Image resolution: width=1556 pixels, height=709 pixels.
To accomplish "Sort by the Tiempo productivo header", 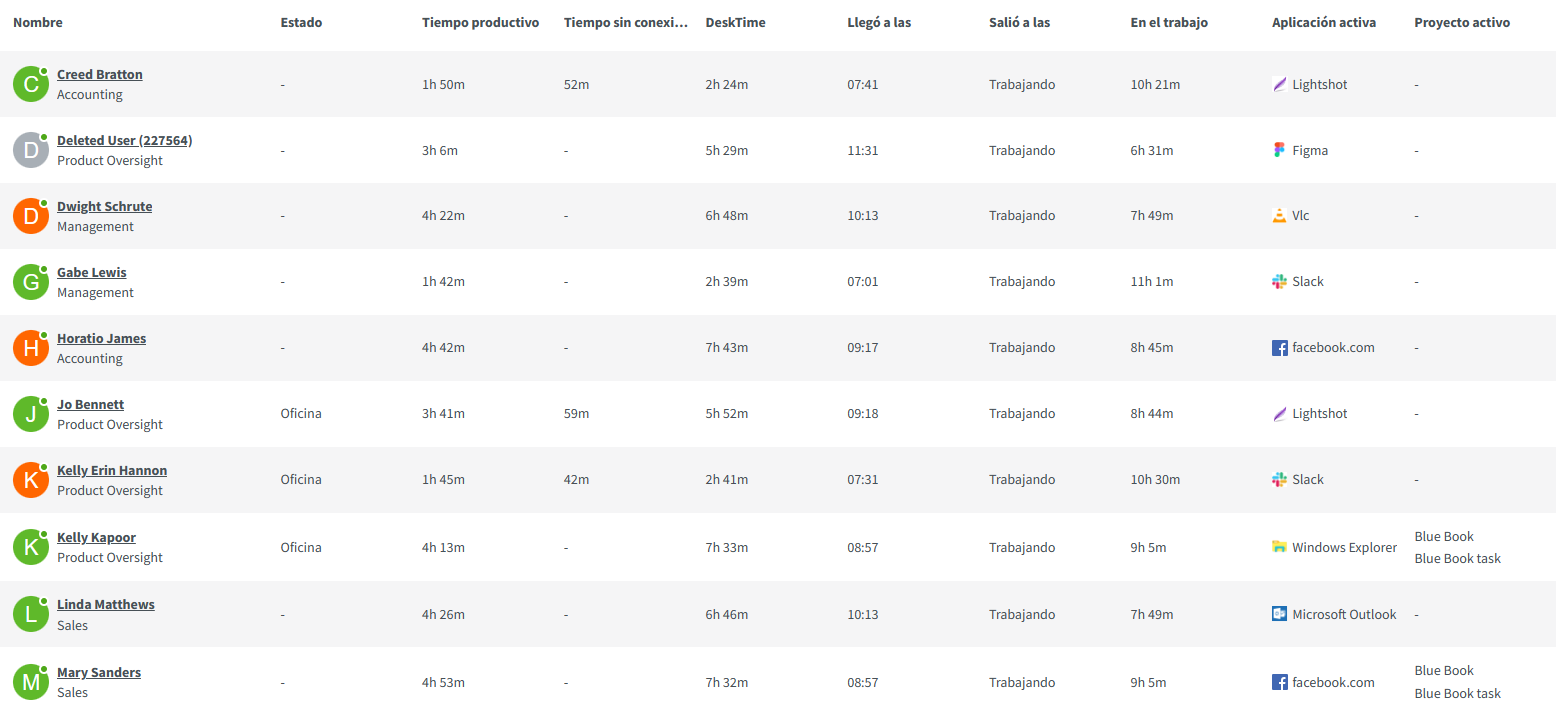I will pyautogui.click(x=481, y=22).
